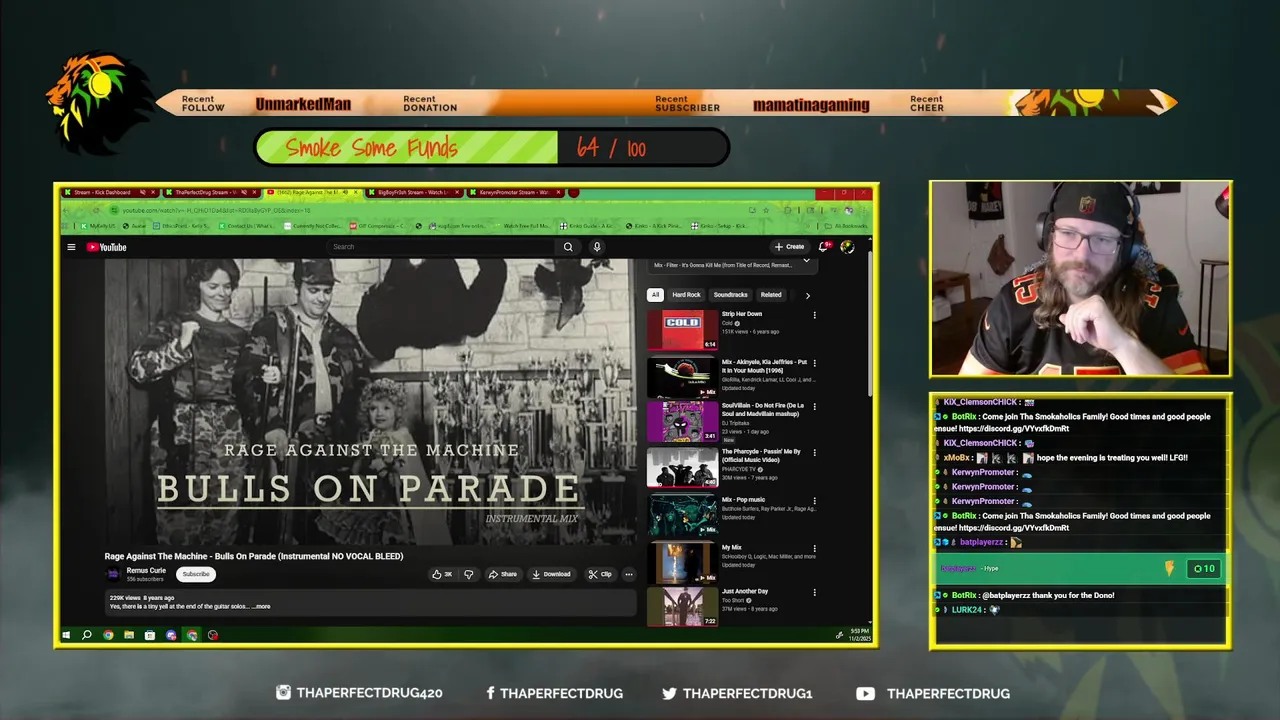
Task: Click the YouTube logo home link
Action: pos(106,247)
